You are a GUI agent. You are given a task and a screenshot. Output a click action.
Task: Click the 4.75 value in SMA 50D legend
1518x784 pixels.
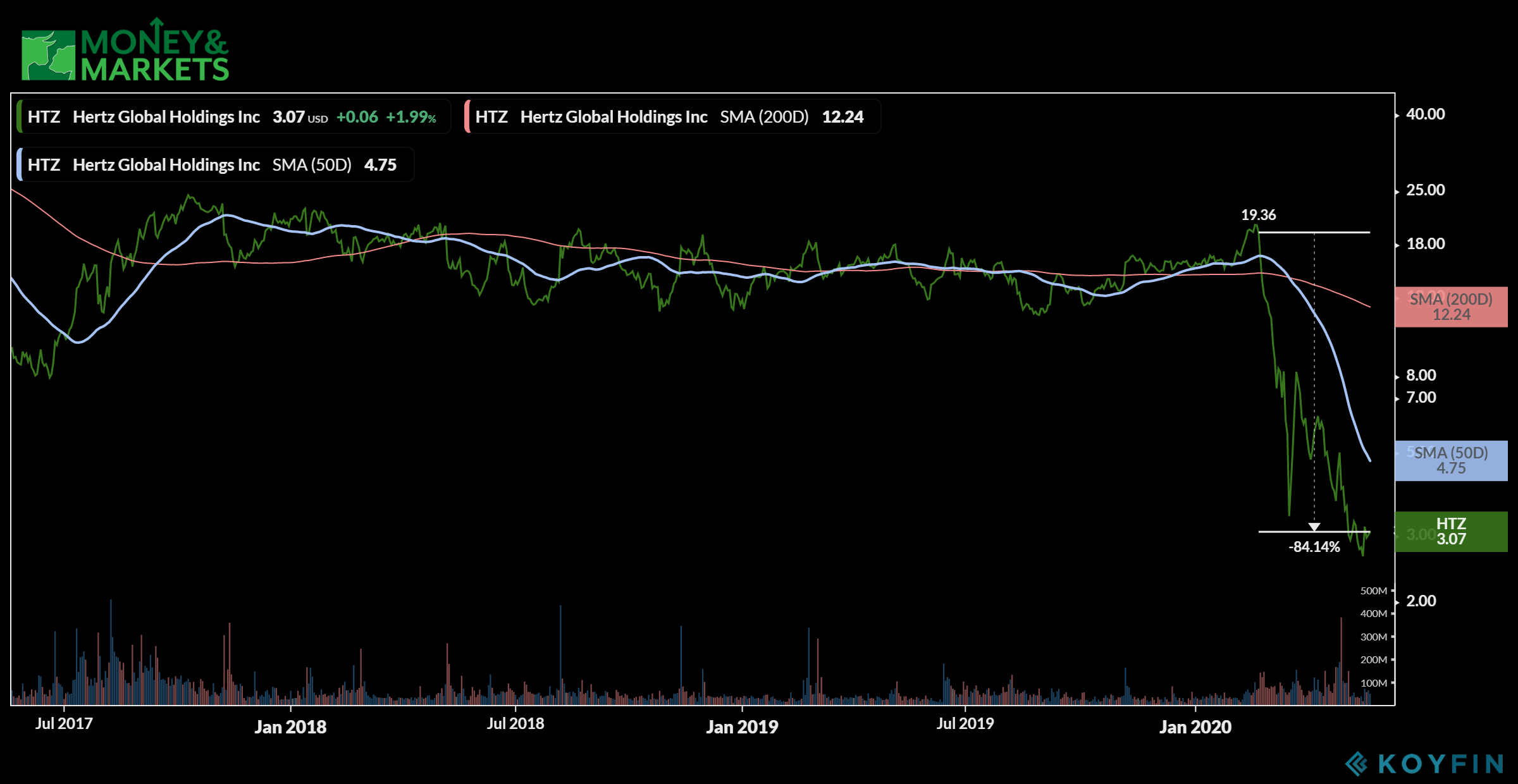pos(380,165)
